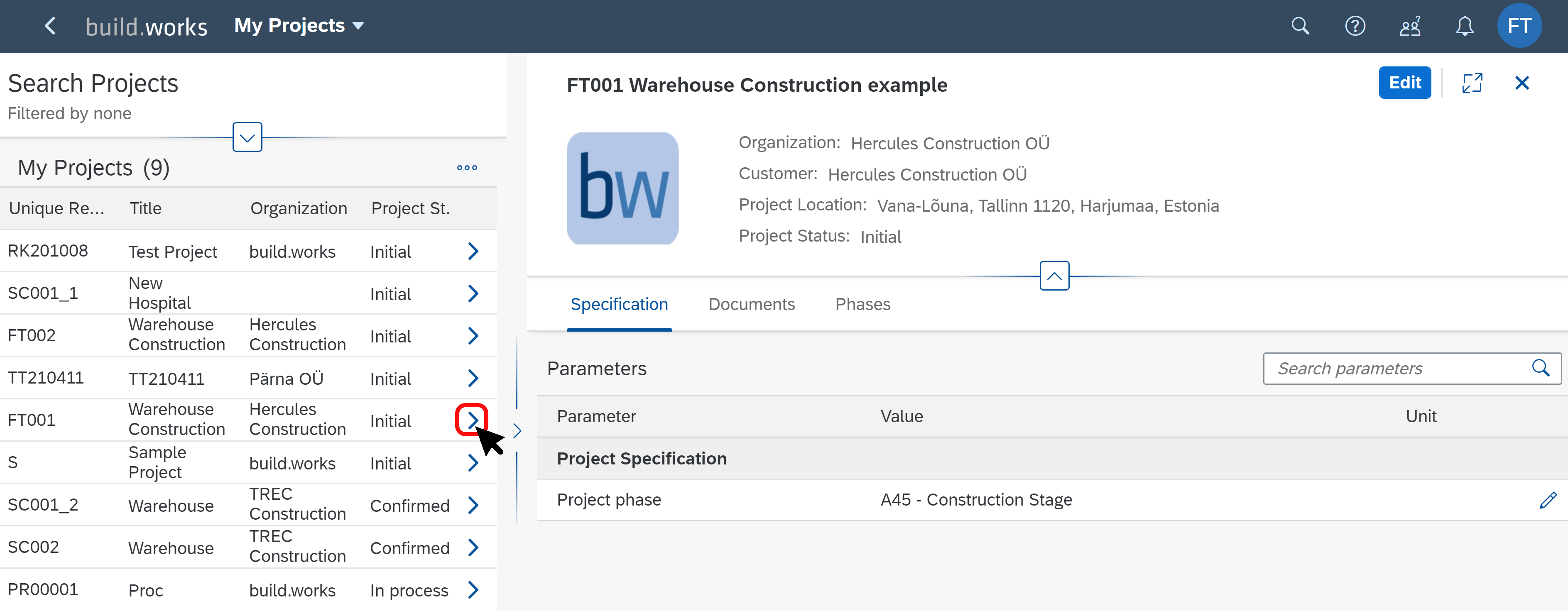Edit Project phase value with pencil icon
Screen dimensions: 1568x611
click(x=1548, y=500)
